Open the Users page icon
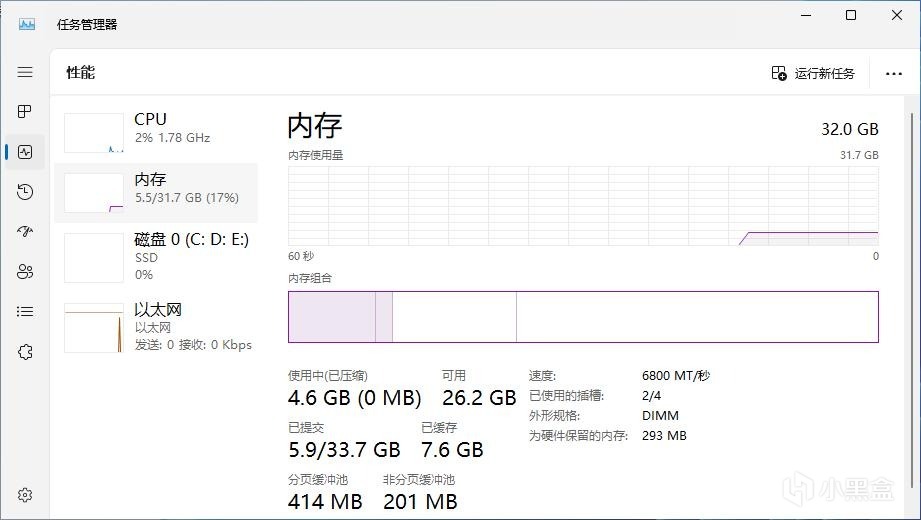 point(25,272)
